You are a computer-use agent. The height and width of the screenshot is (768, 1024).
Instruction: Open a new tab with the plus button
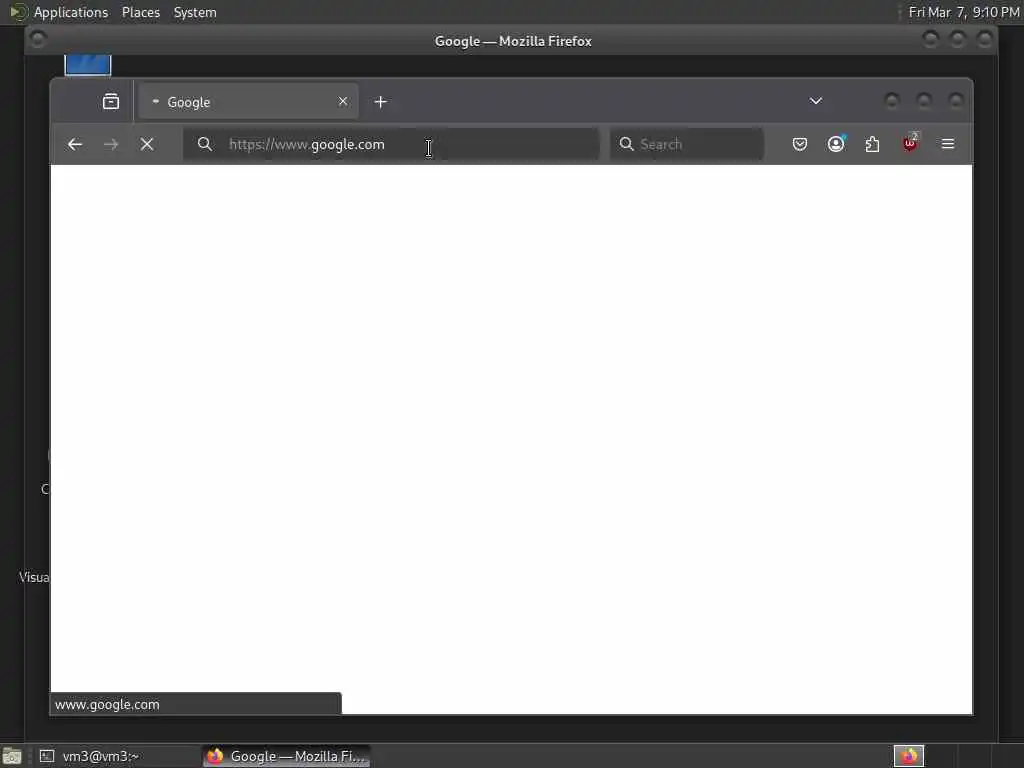point(381,102)
